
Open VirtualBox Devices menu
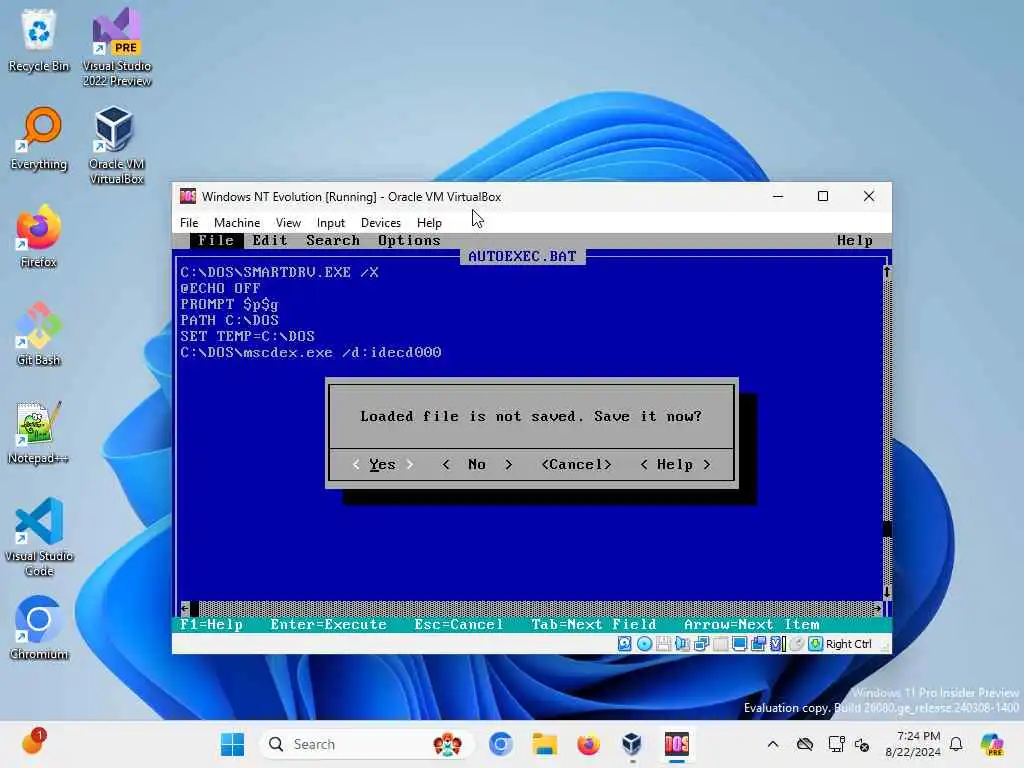381,223
